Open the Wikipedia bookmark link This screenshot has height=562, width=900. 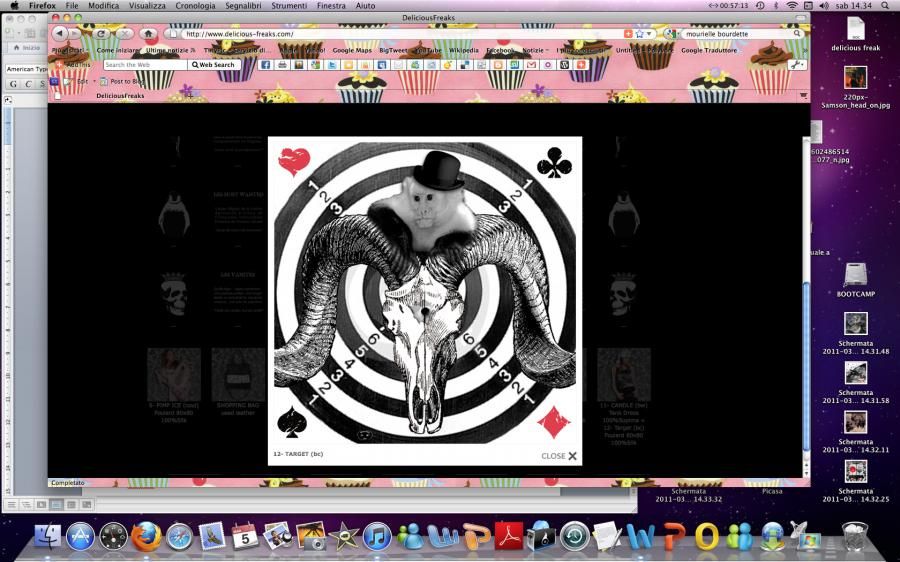463,50
